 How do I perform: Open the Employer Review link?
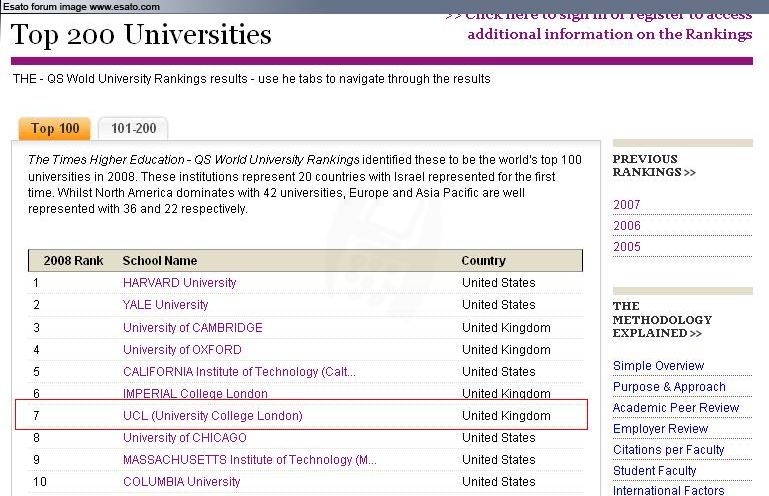(660, 429)
